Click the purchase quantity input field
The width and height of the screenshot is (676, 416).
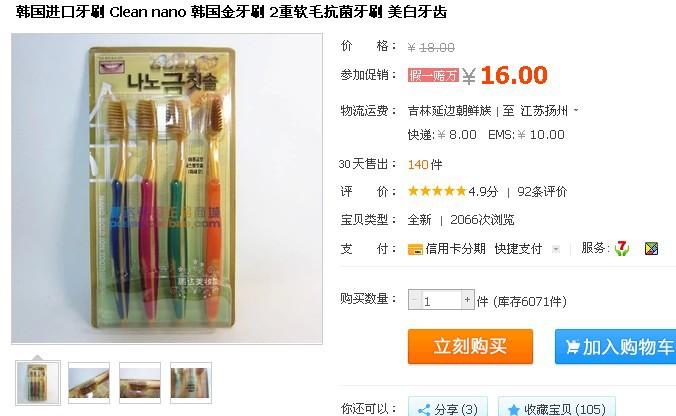(441, 300)
